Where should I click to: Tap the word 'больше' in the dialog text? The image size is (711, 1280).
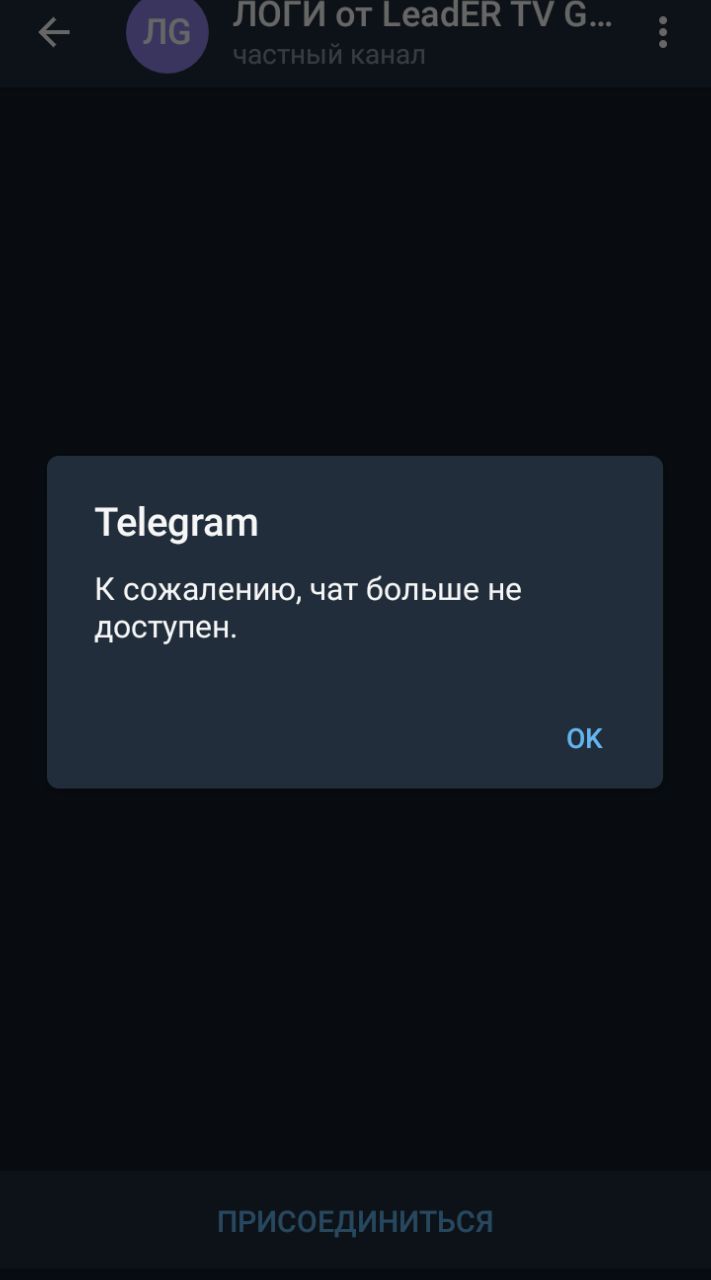click(423, 590)
